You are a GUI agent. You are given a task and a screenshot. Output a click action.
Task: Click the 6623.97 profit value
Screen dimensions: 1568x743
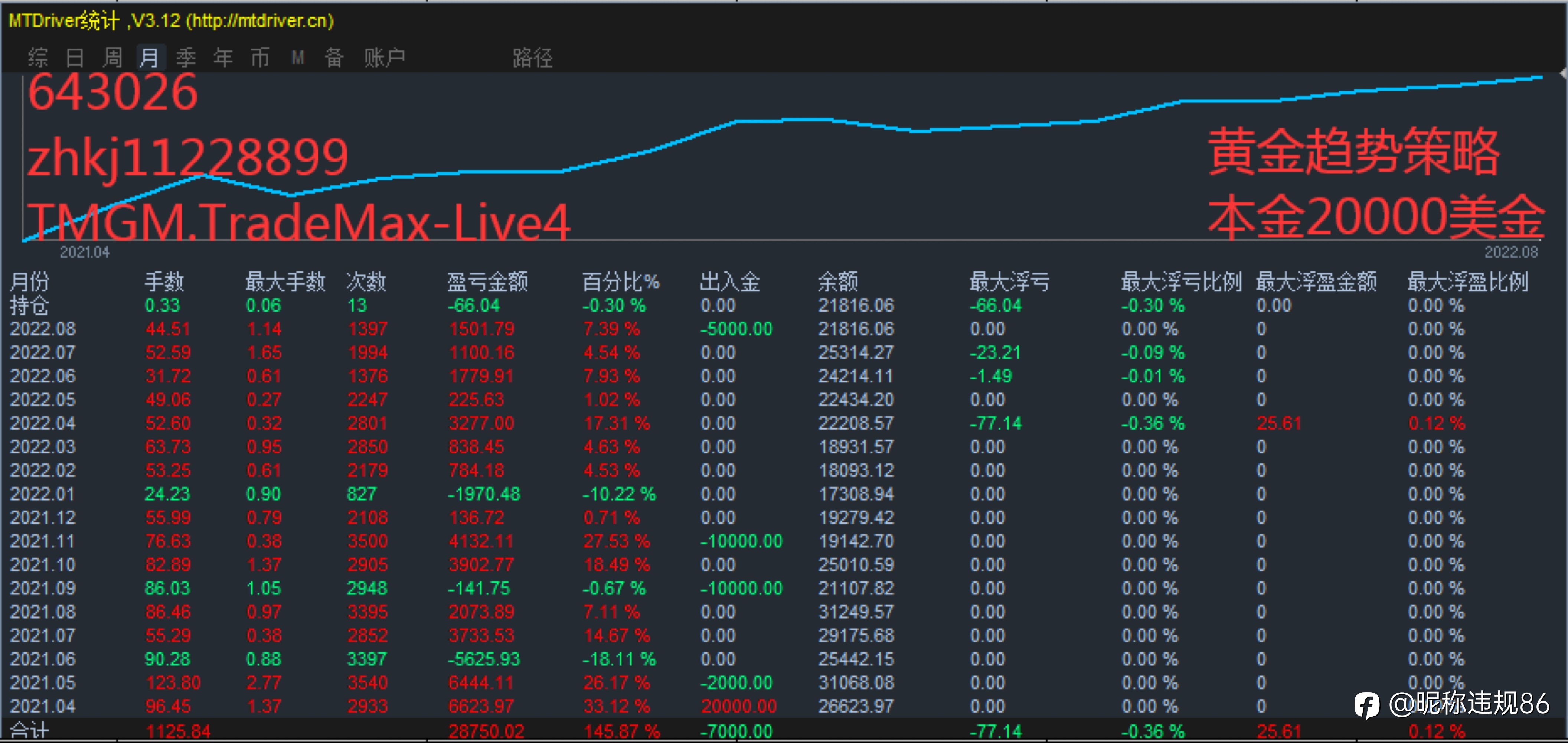pyautogui.click(x=481, y=707)
